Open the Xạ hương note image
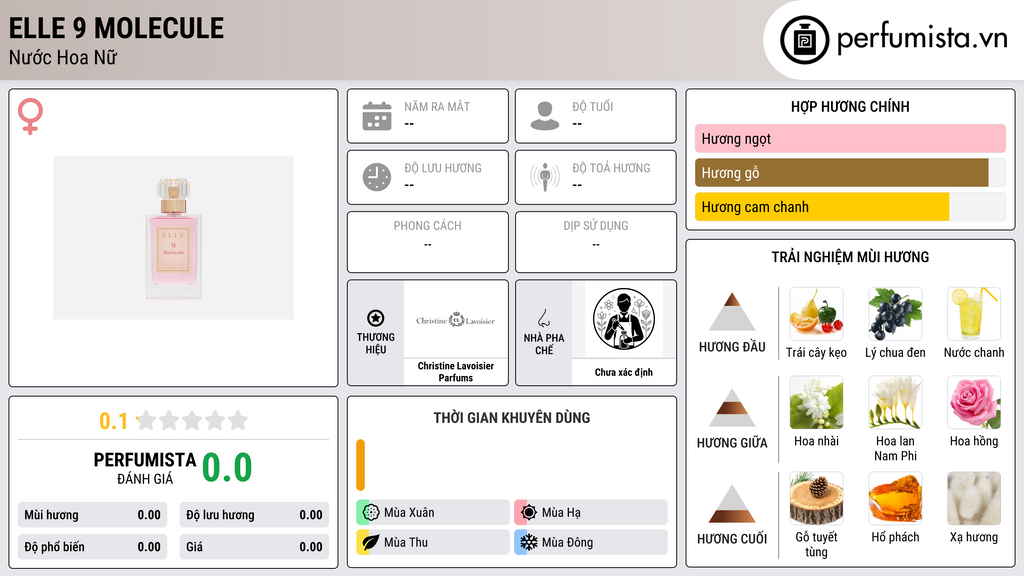 coord(974,499)
